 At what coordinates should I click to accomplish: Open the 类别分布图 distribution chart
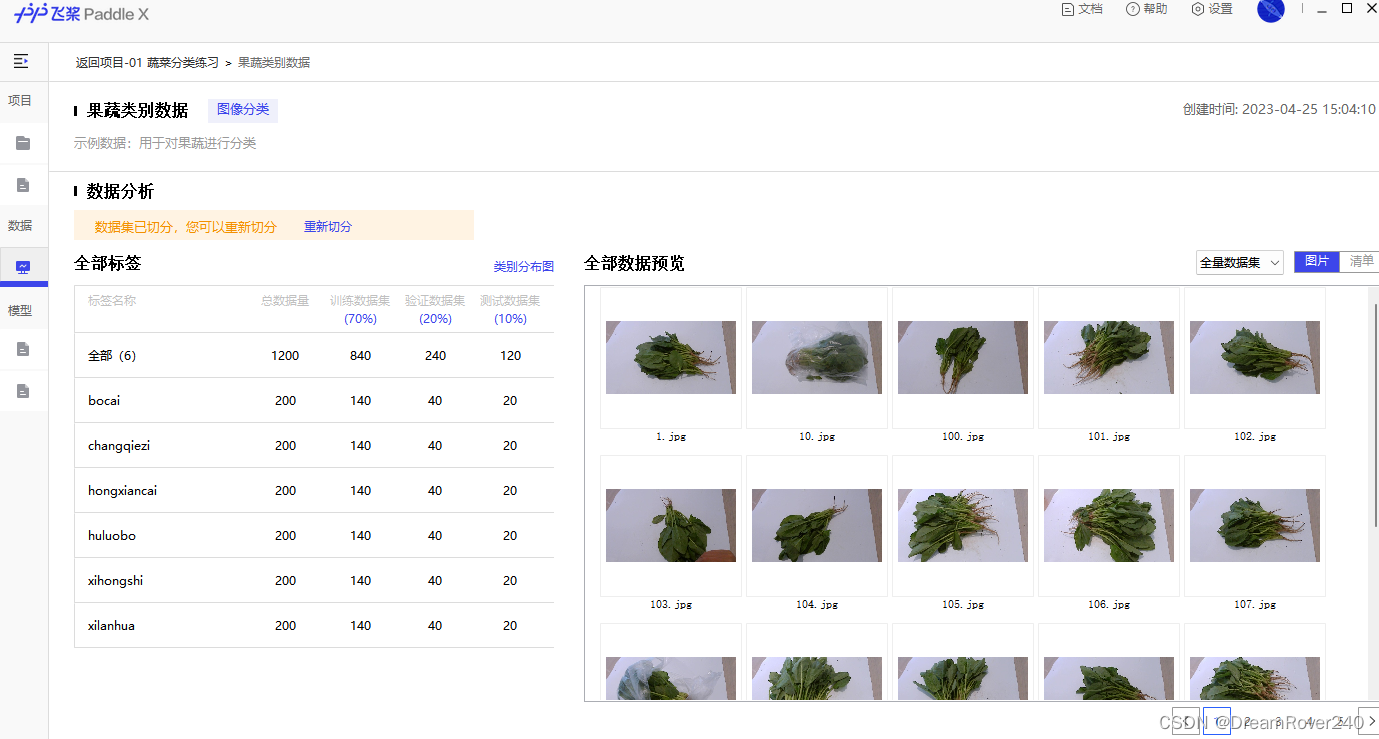pos(522,266)
